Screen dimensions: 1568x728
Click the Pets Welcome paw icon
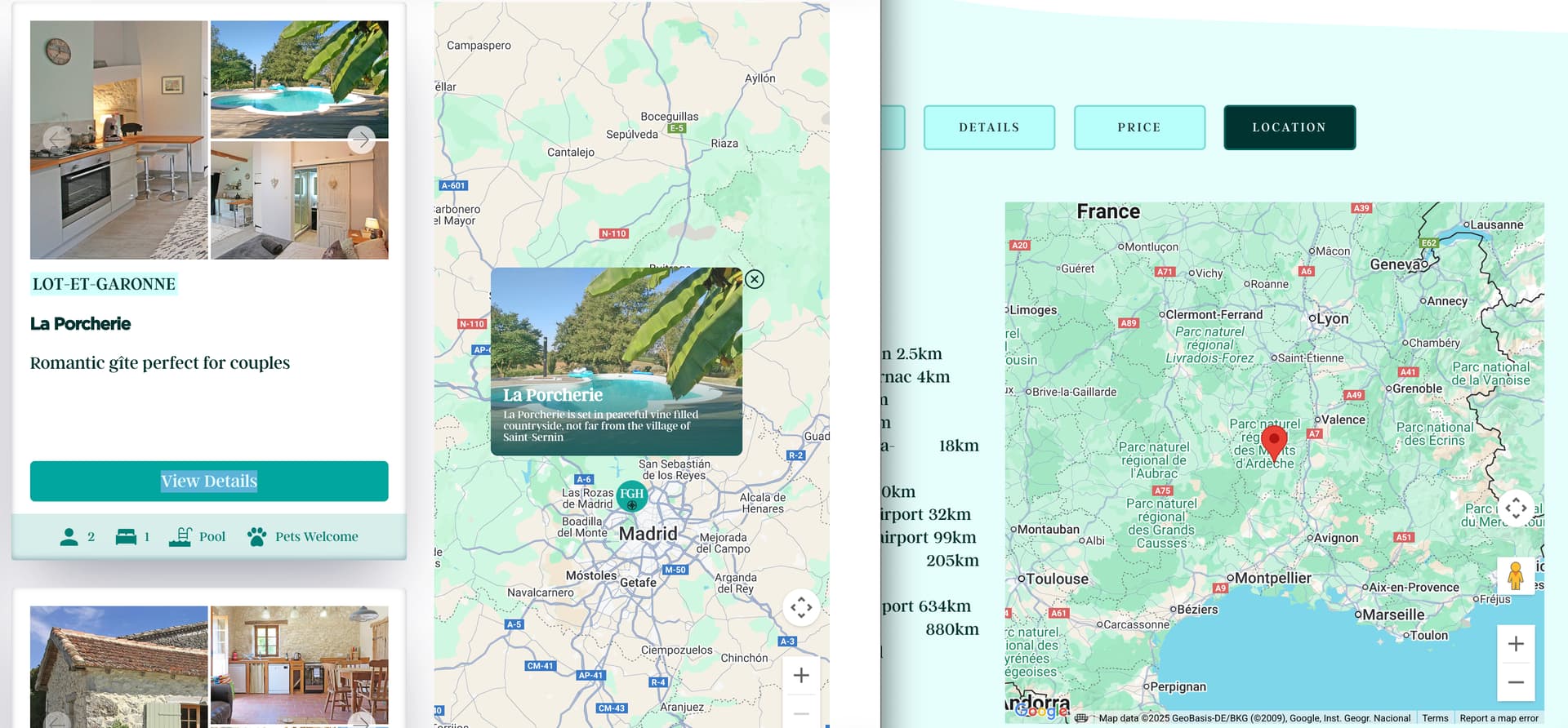pyautogui.click(x=256, y=536)
